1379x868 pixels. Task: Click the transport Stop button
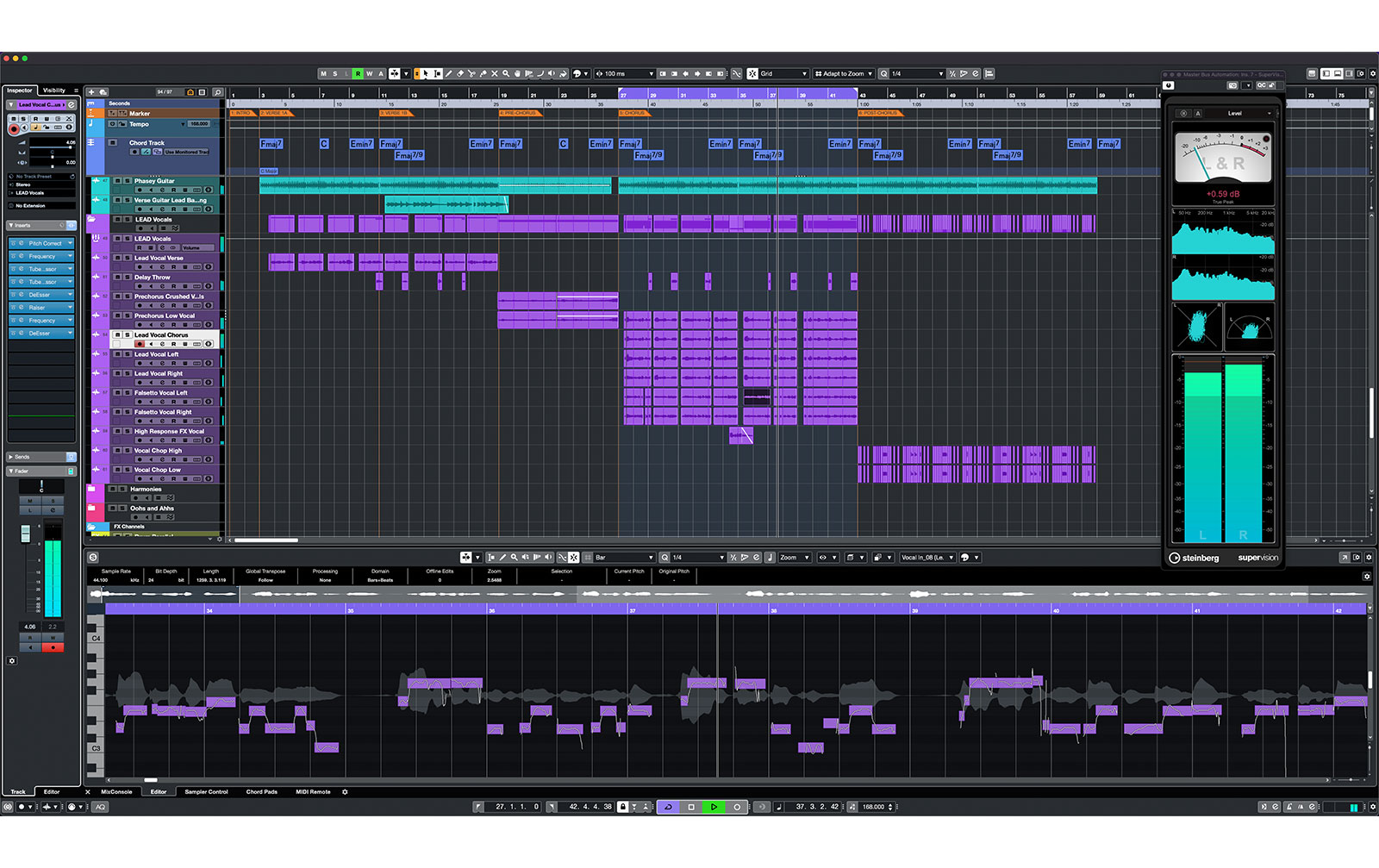coord(691,807)
